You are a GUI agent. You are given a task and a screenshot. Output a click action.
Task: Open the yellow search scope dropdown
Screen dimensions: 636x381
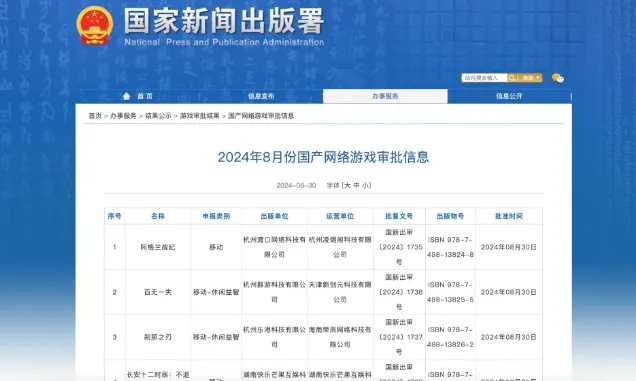pyautogui.click(x=530, y=77)
